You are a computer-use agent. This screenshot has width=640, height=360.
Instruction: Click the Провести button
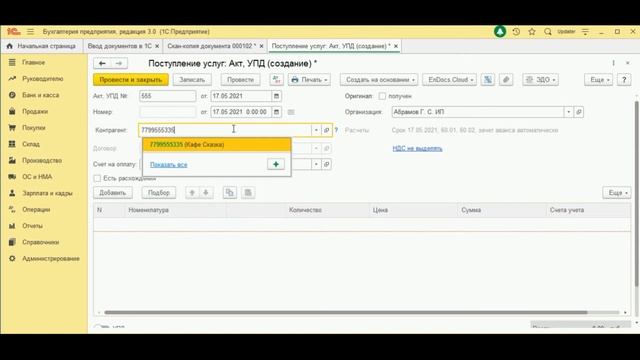tap(240, 80)
